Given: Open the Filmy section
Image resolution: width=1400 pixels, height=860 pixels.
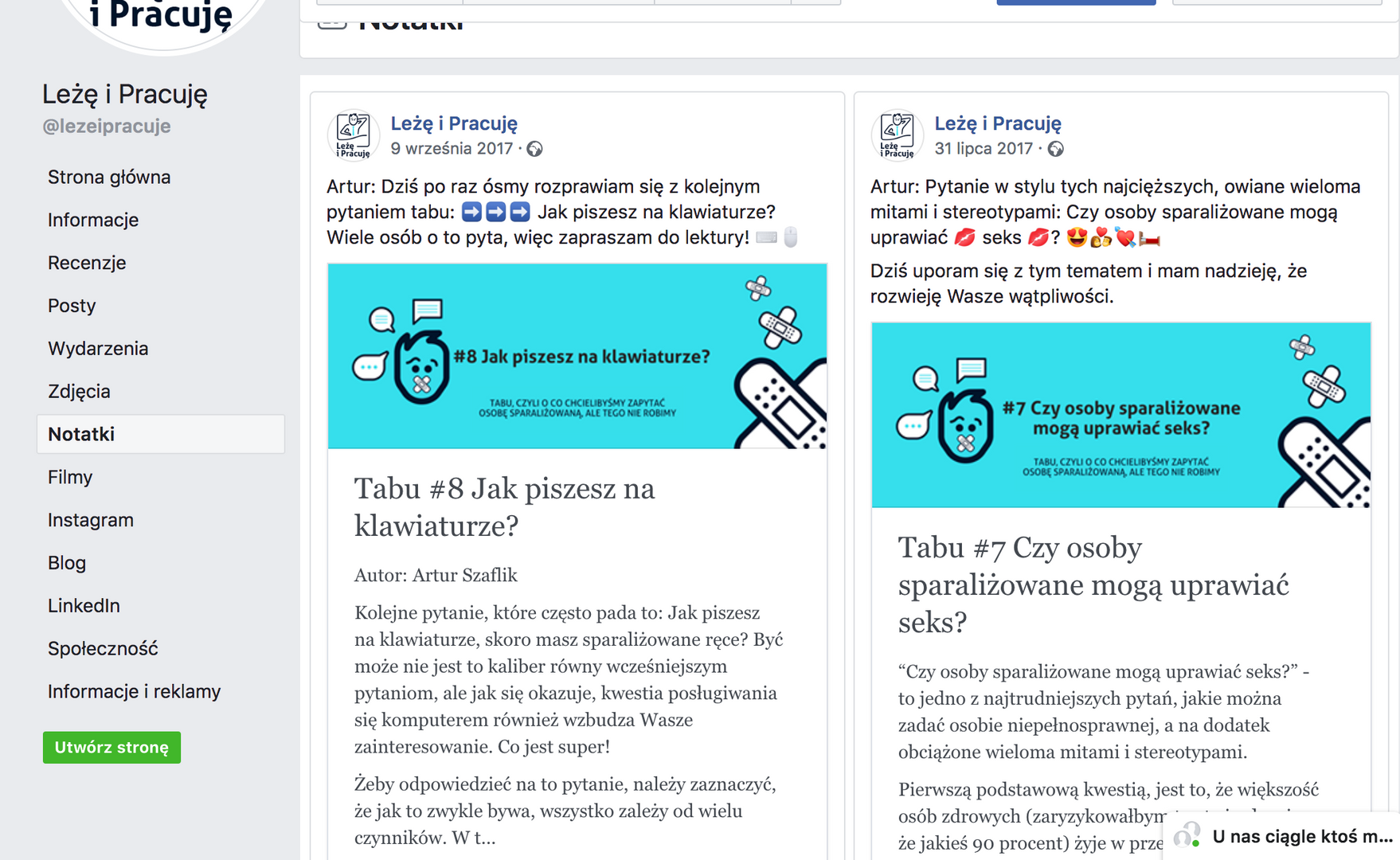Looking at the screenshot, I should [70, 477].
